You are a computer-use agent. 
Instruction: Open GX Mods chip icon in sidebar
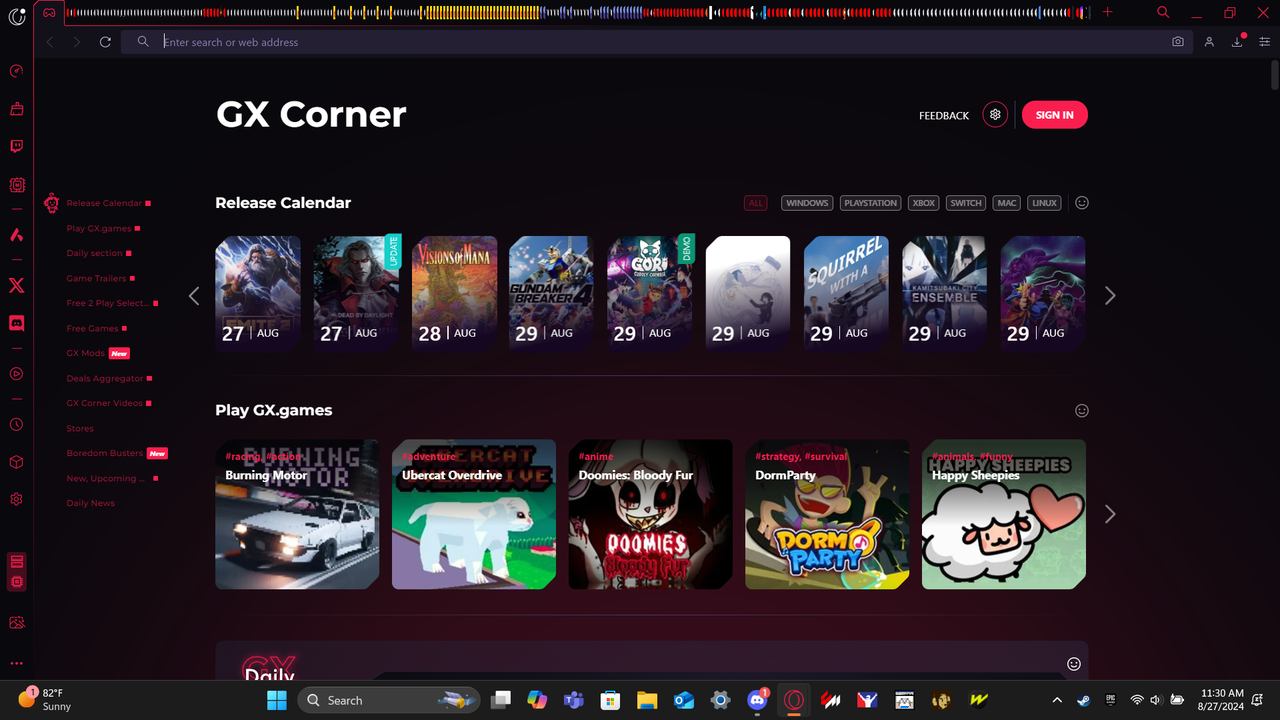[x=16, y=184]
